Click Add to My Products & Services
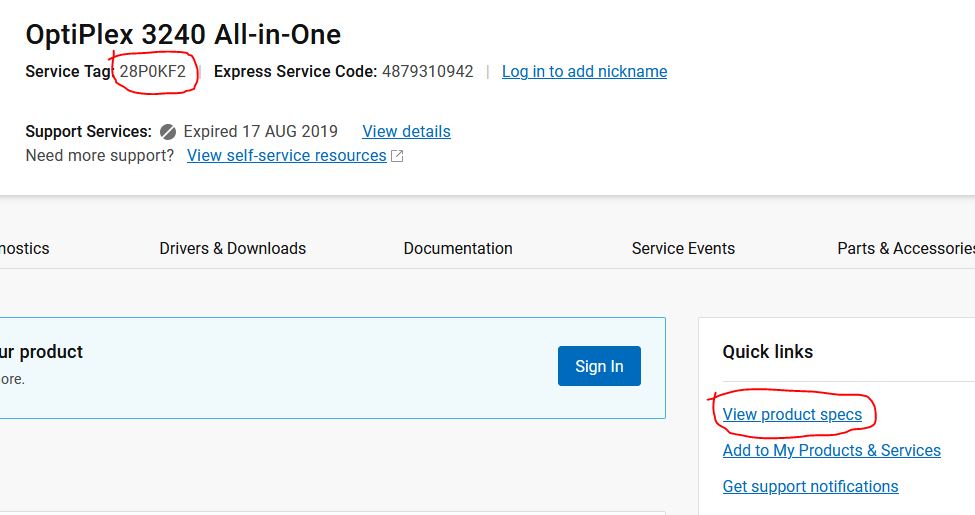Image resolution: width=975 pixels, height=515 pixels. [x=831, y=450]
